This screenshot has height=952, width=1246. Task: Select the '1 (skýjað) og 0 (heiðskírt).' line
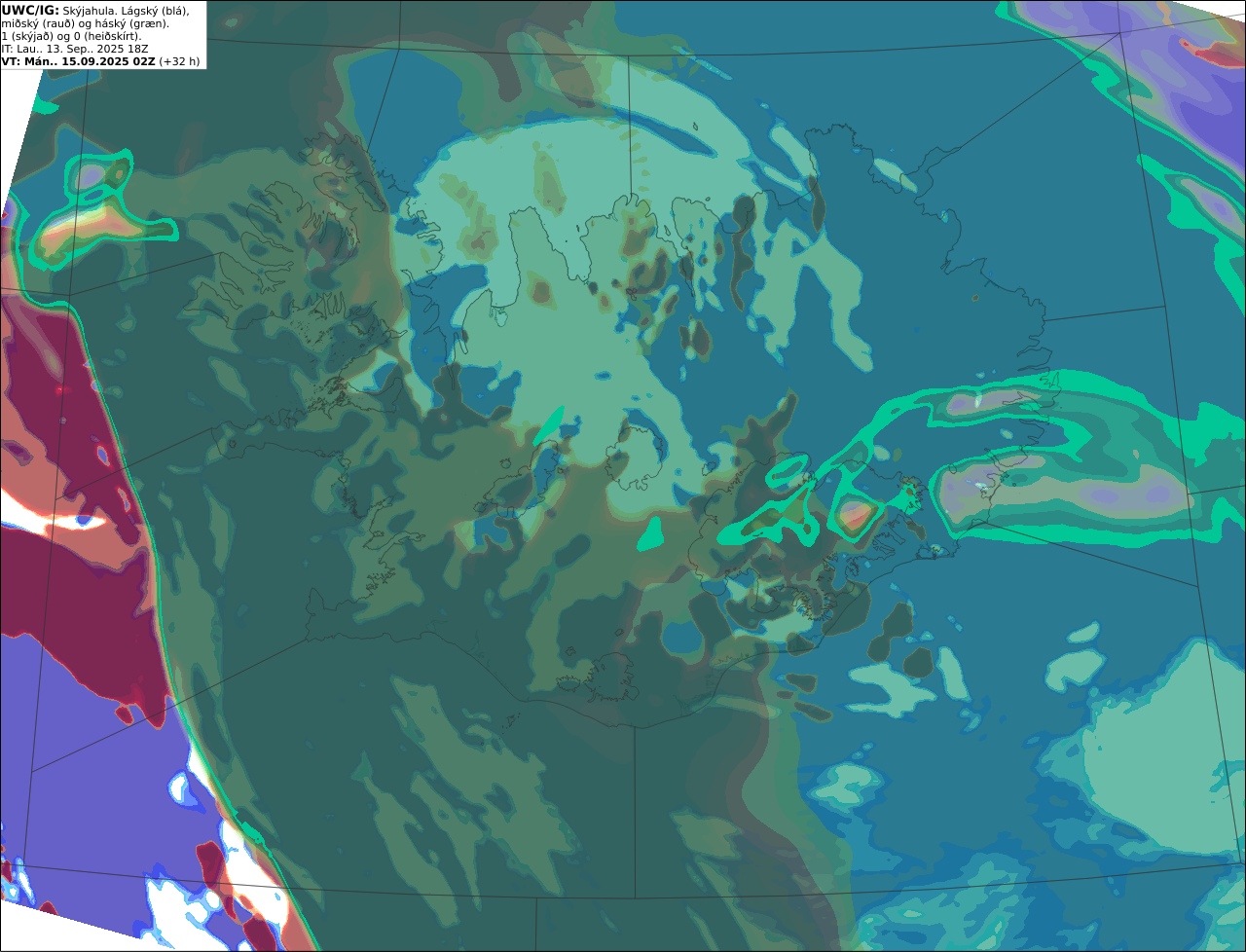click(71, 36)
